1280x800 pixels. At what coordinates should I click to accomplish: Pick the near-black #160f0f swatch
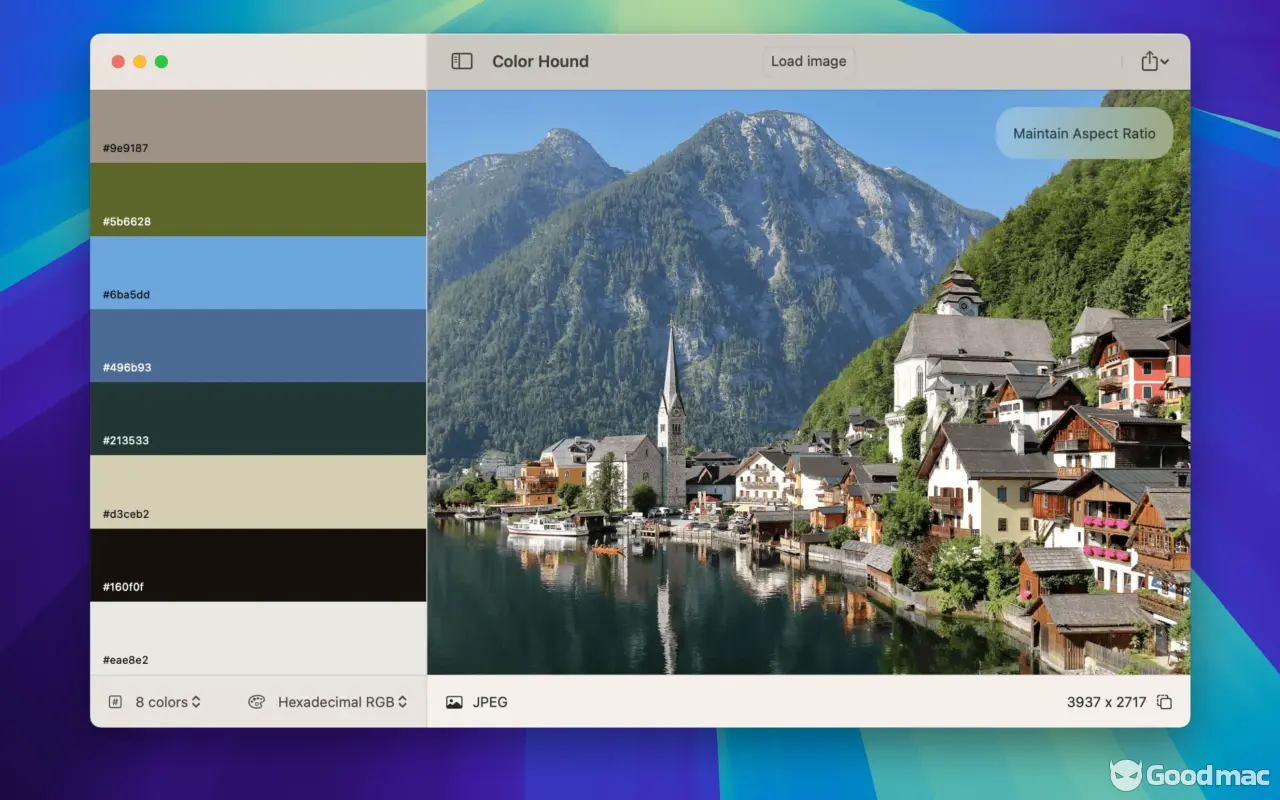point(258,564)
